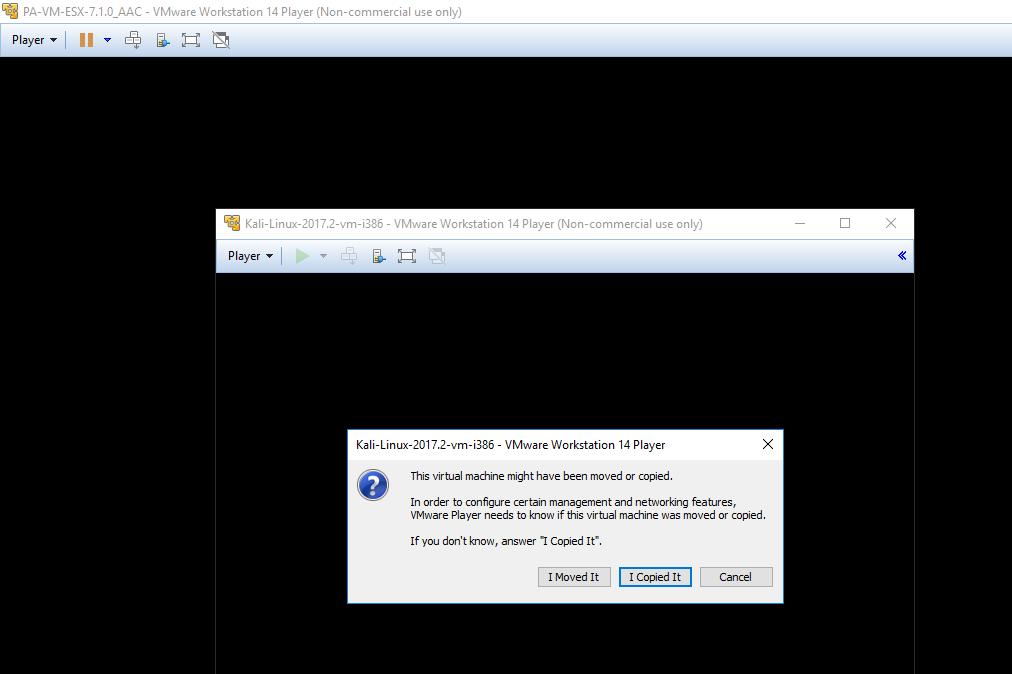Screen dimensions: 1012x674
Task: Click the blue question mark dialog icon
Action: tap(373, 485)
